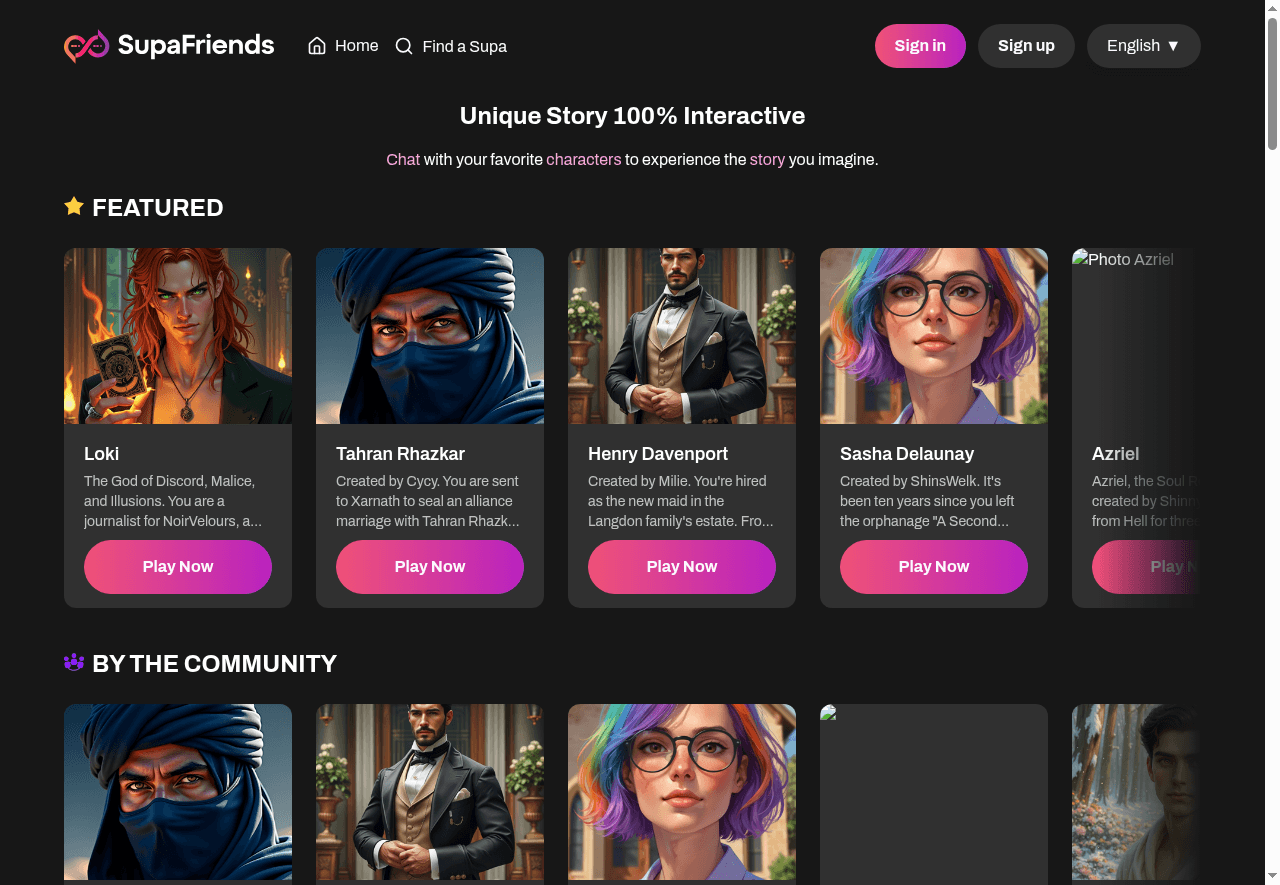Select Sasha Delaunay's featured portrait image
The image size is (1280, 885).
(x=934, y=336)
